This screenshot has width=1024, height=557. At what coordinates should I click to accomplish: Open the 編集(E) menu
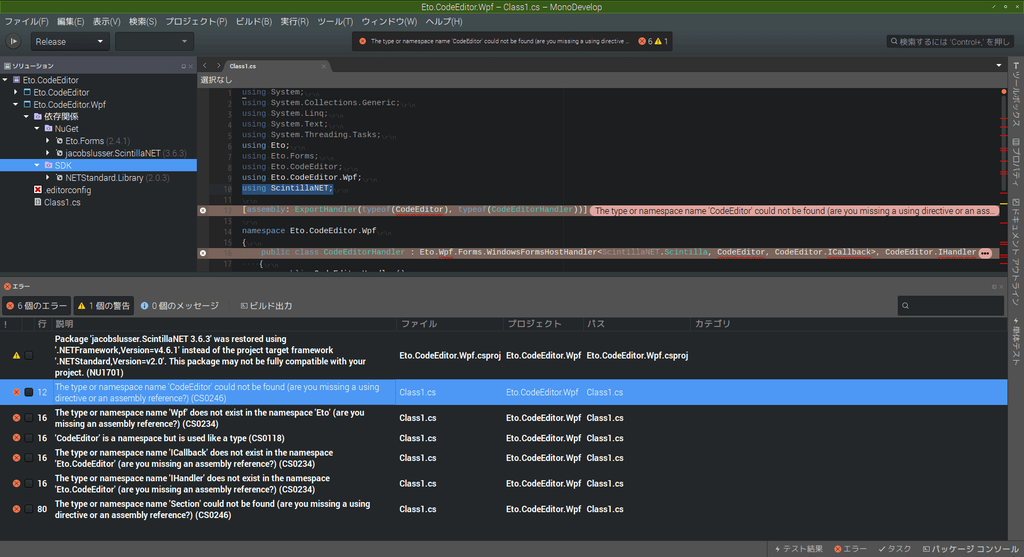(71, 22)
